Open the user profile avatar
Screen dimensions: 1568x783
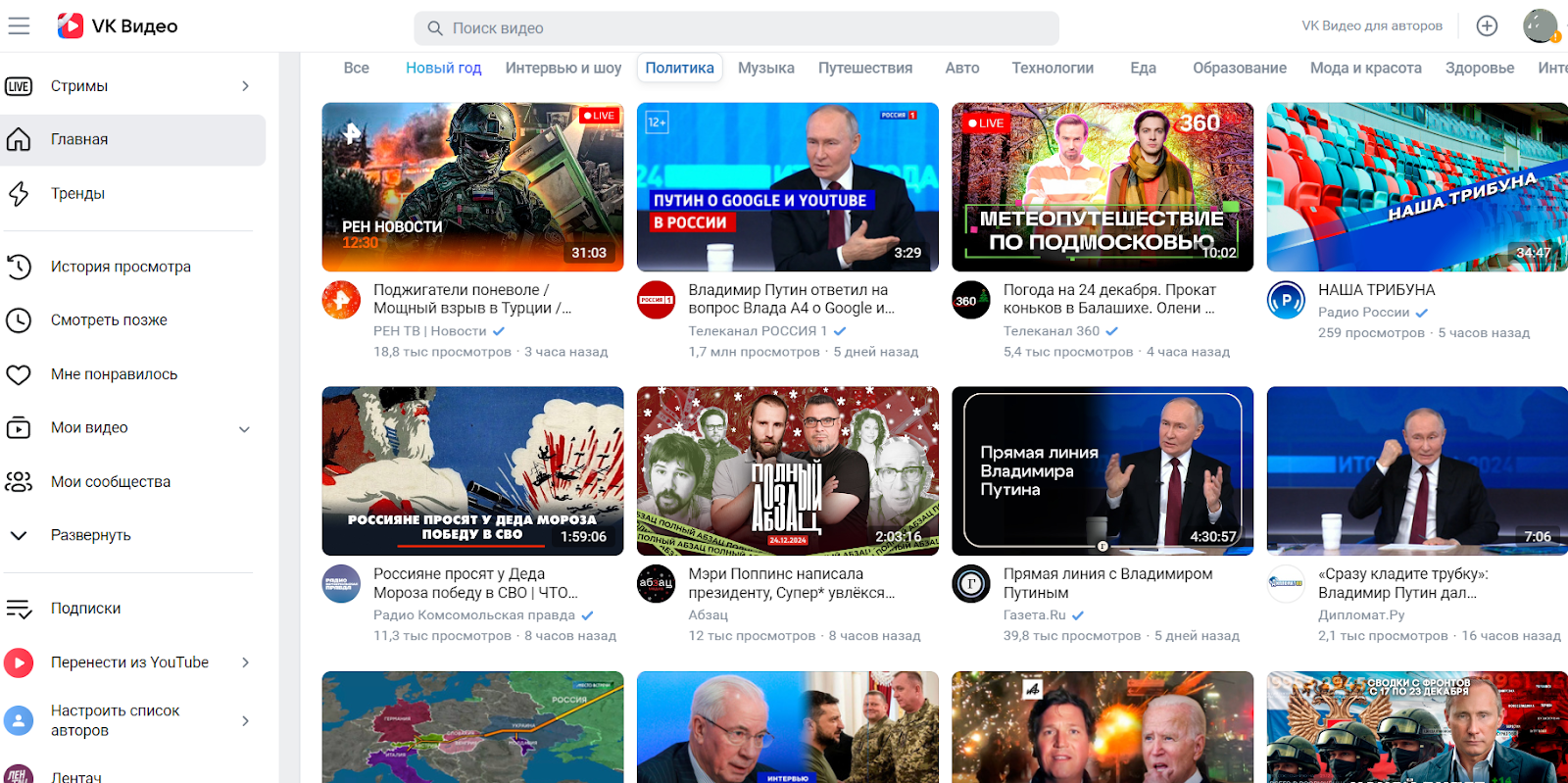pos(1541,26)
